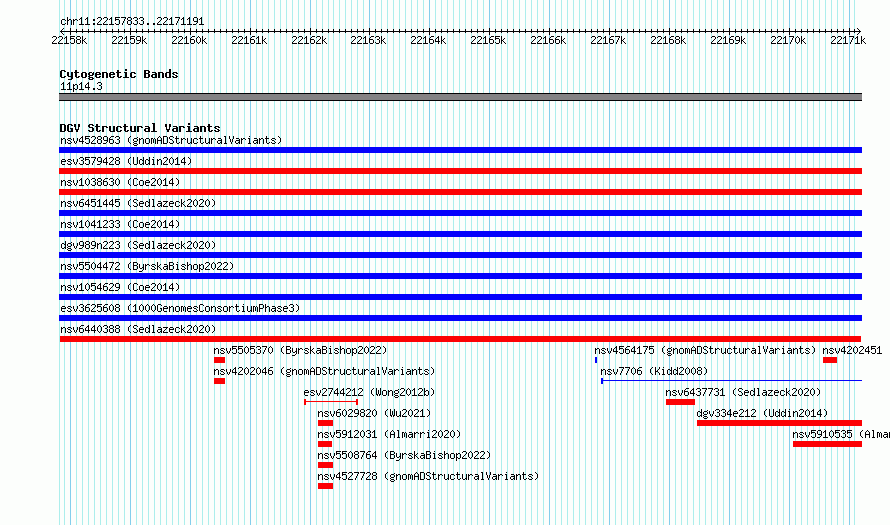Click the Cytogenetic Bands track title
This screenshot has height=525, width=890.
(x=119, y=74)
